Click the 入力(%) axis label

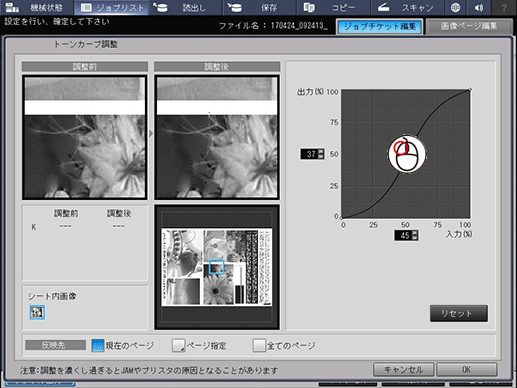tap(459, 234)
